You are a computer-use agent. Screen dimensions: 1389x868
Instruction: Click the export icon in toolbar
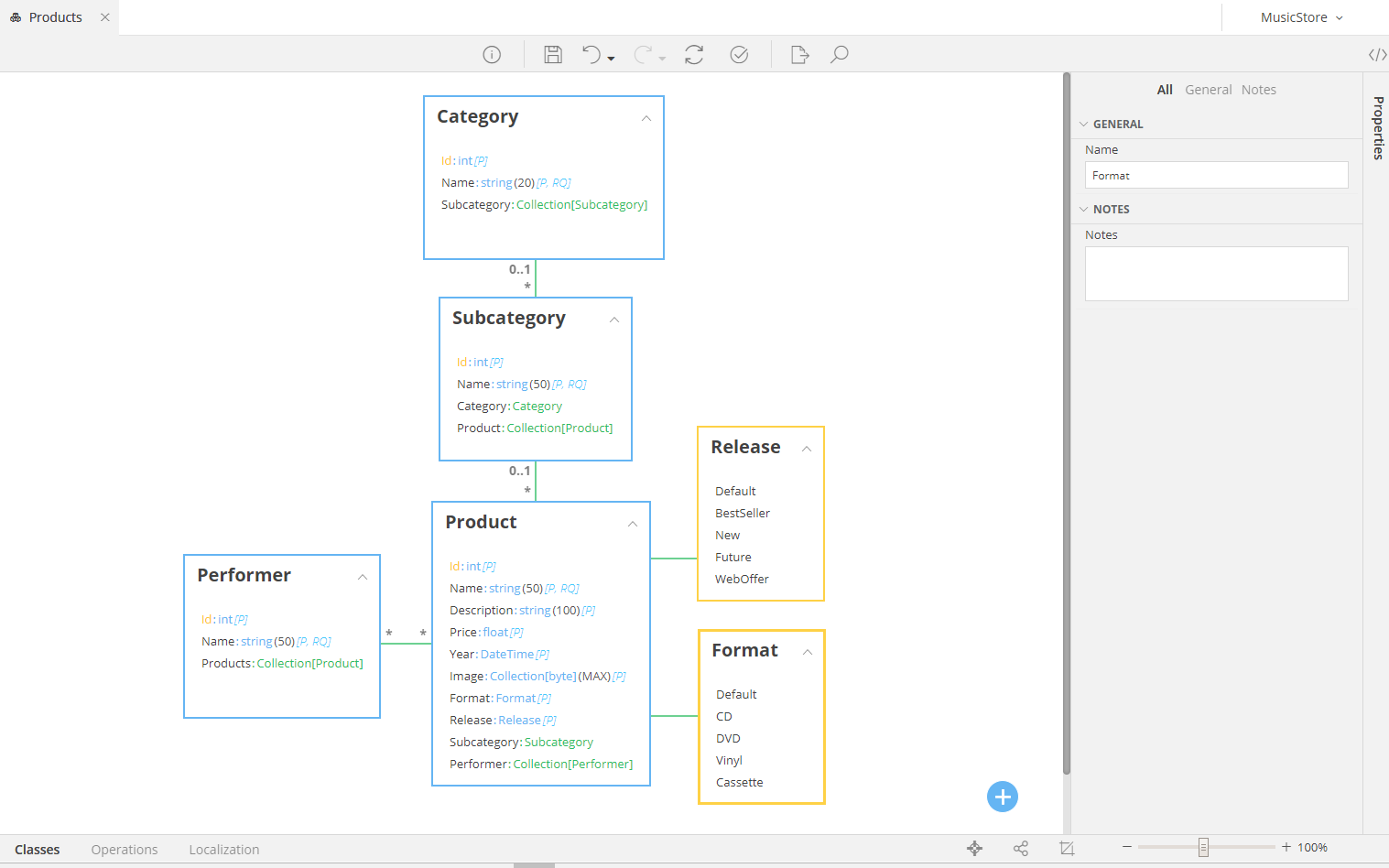[x=799, y=55]
